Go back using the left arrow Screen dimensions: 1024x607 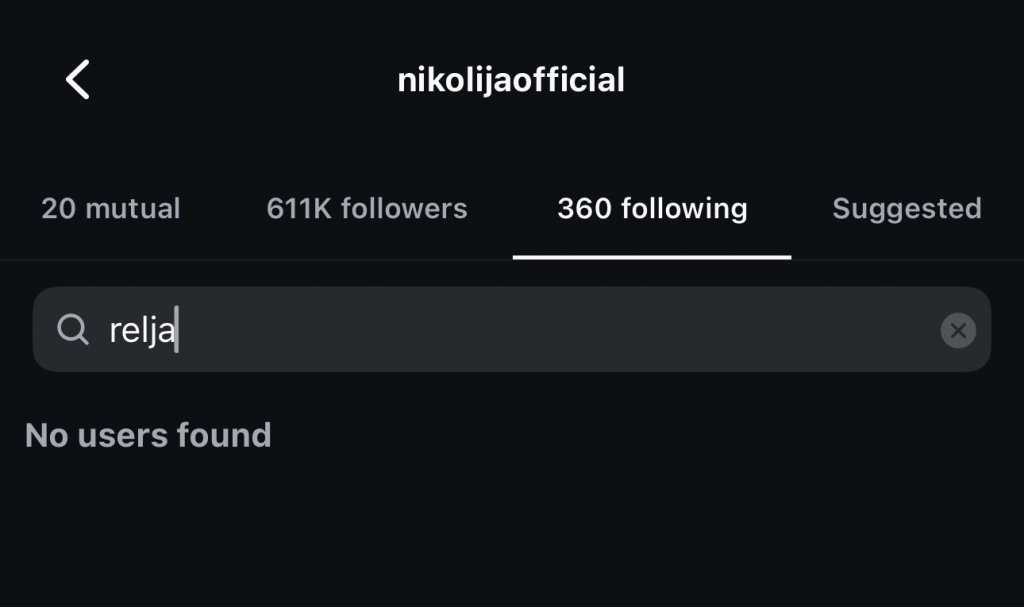click(x=78, y=79)
